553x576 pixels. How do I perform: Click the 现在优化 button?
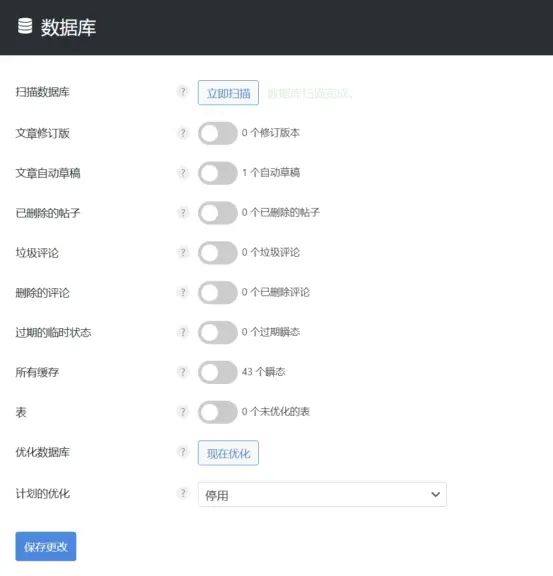[228, 453]
